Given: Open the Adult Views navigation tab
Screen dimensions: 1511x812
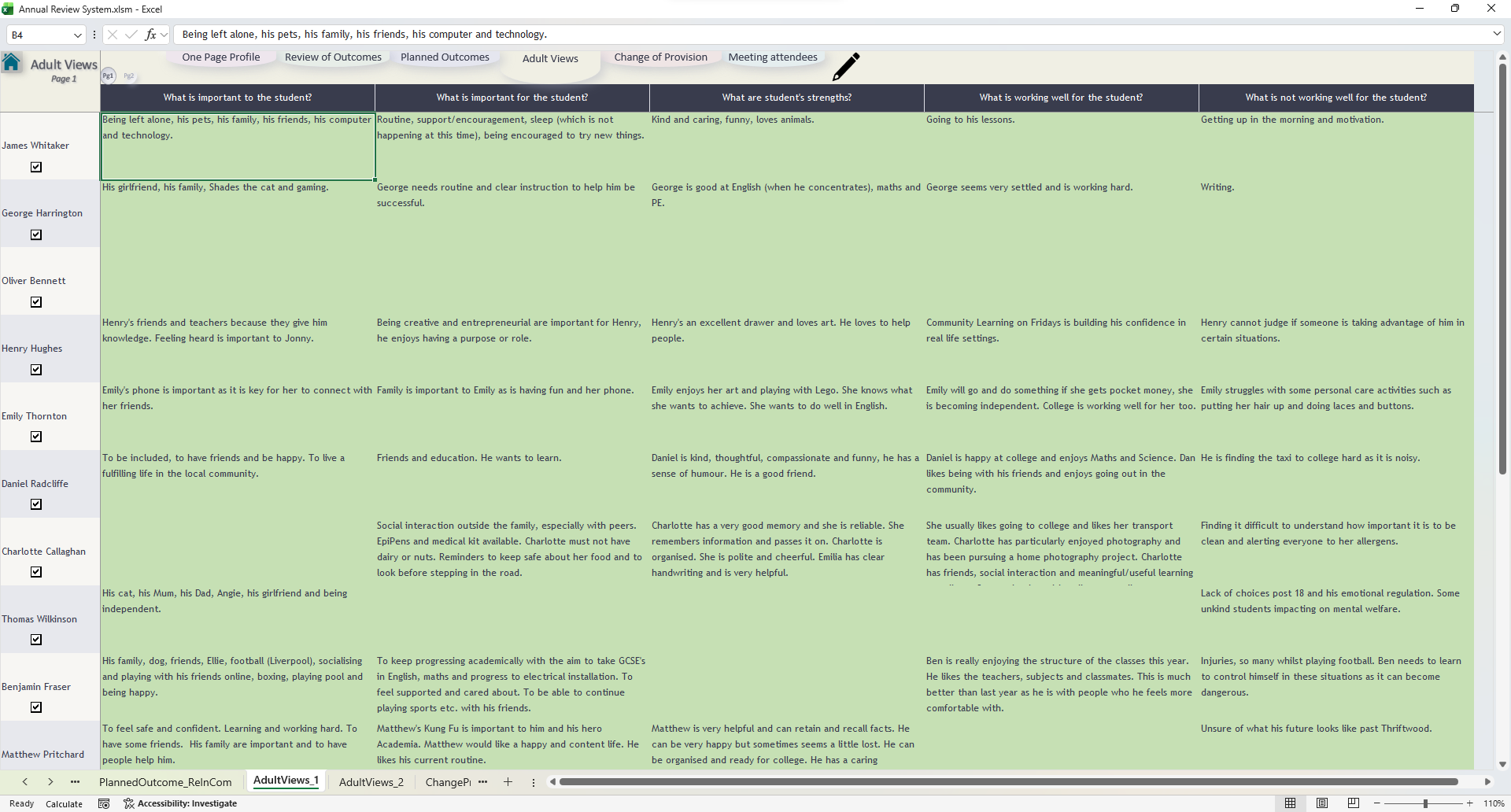Looking at the screenshot, I should pyautogui.click(x=550, y=59).
